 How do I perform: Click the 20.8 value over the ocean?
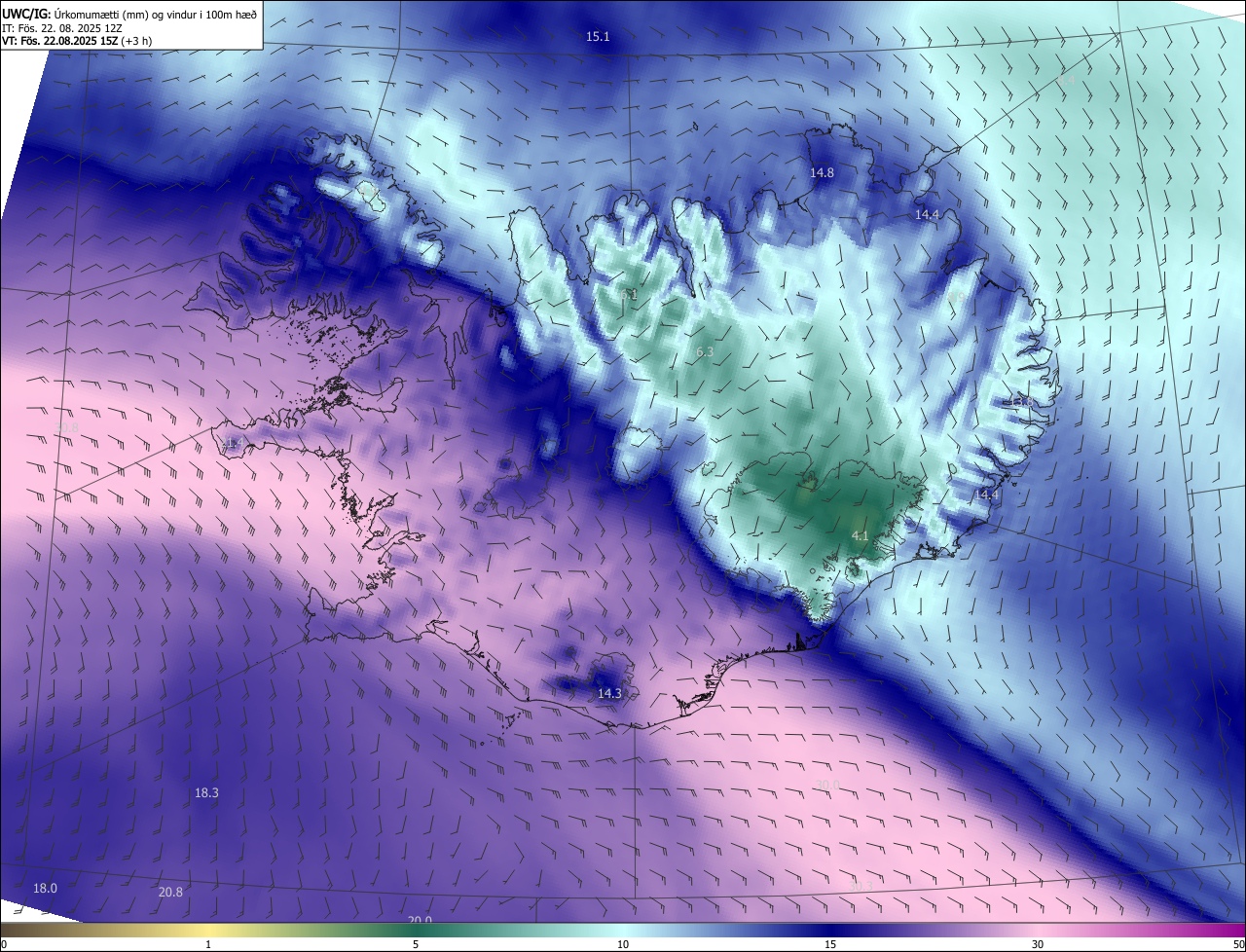[x=170, y=892]
